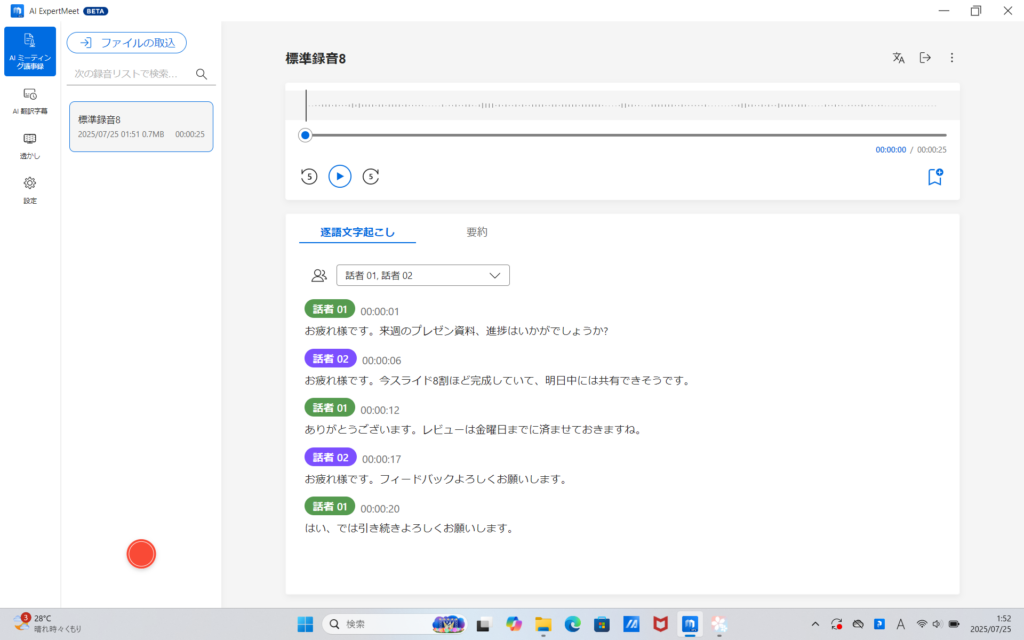Skip forward five seconds
Viewport: 1024px width, 640px height.
tap(371, 176)
